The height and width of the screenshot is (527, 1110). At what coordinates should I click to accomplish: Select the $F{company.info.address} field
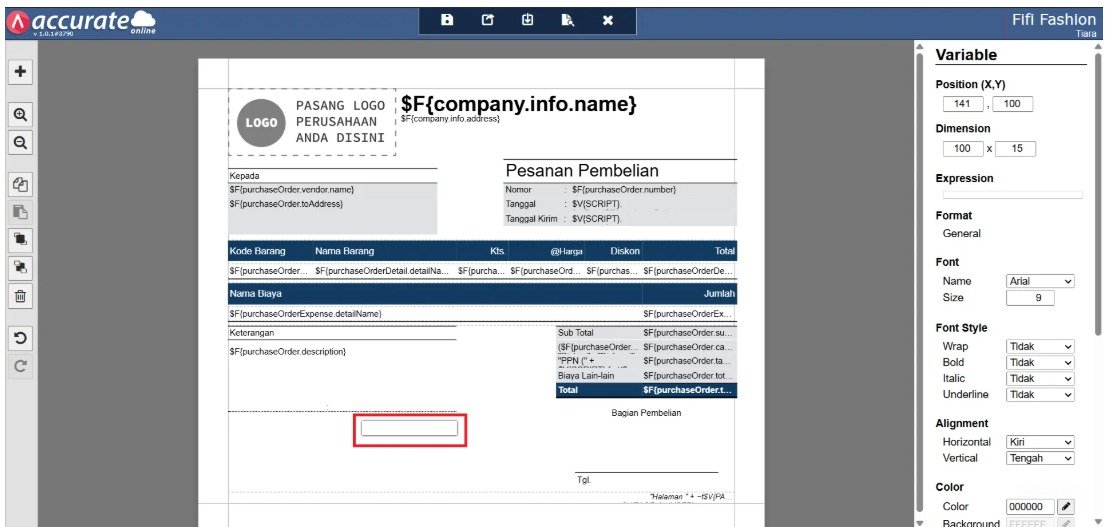tap(450, 119)
